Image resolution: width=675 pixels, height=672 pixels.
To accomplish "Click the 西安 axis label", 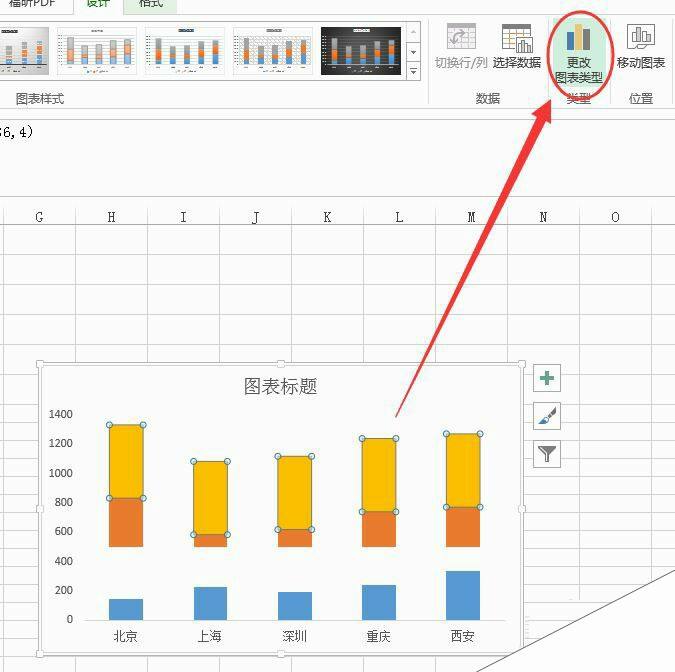I will coord(463,636).
